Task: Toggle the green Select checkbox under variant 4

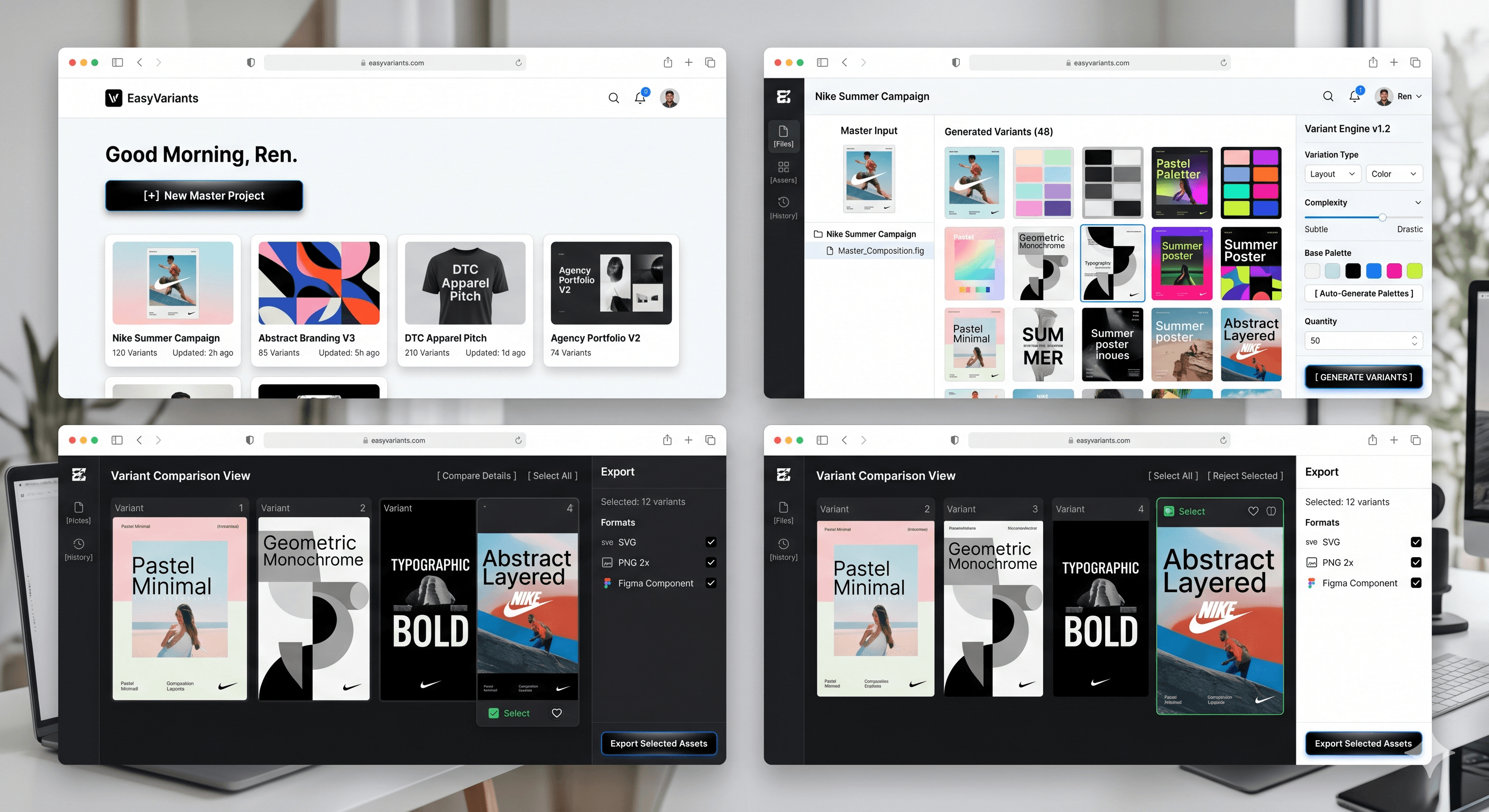Action: (x=494, y=713)
